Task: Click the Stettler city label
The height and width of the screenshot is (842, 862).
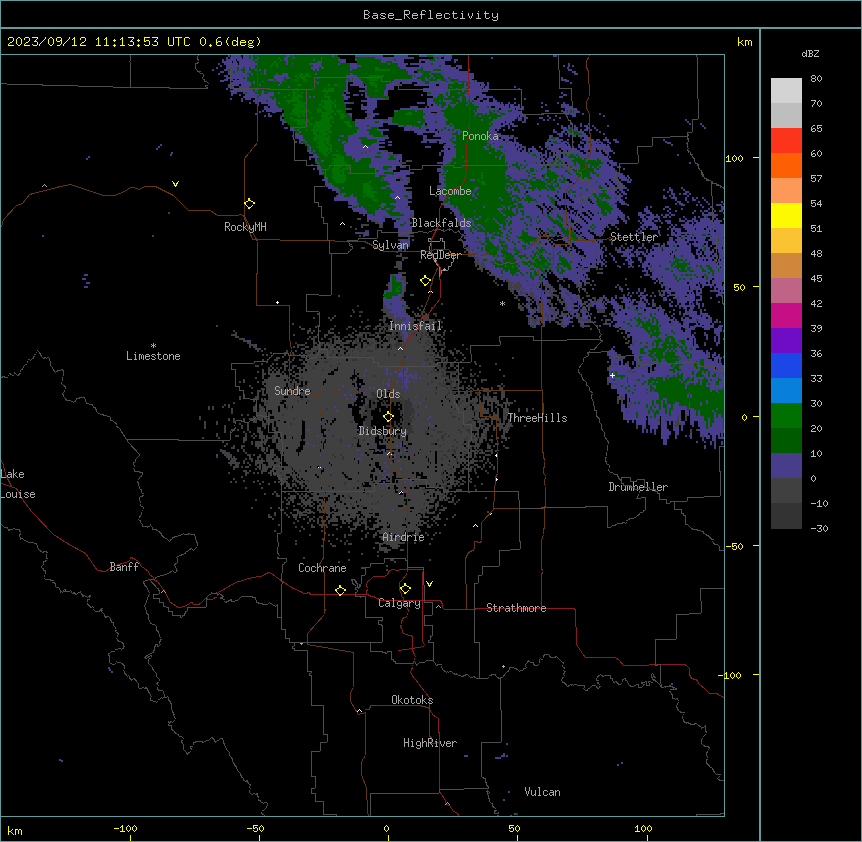Action: [633, 237]
